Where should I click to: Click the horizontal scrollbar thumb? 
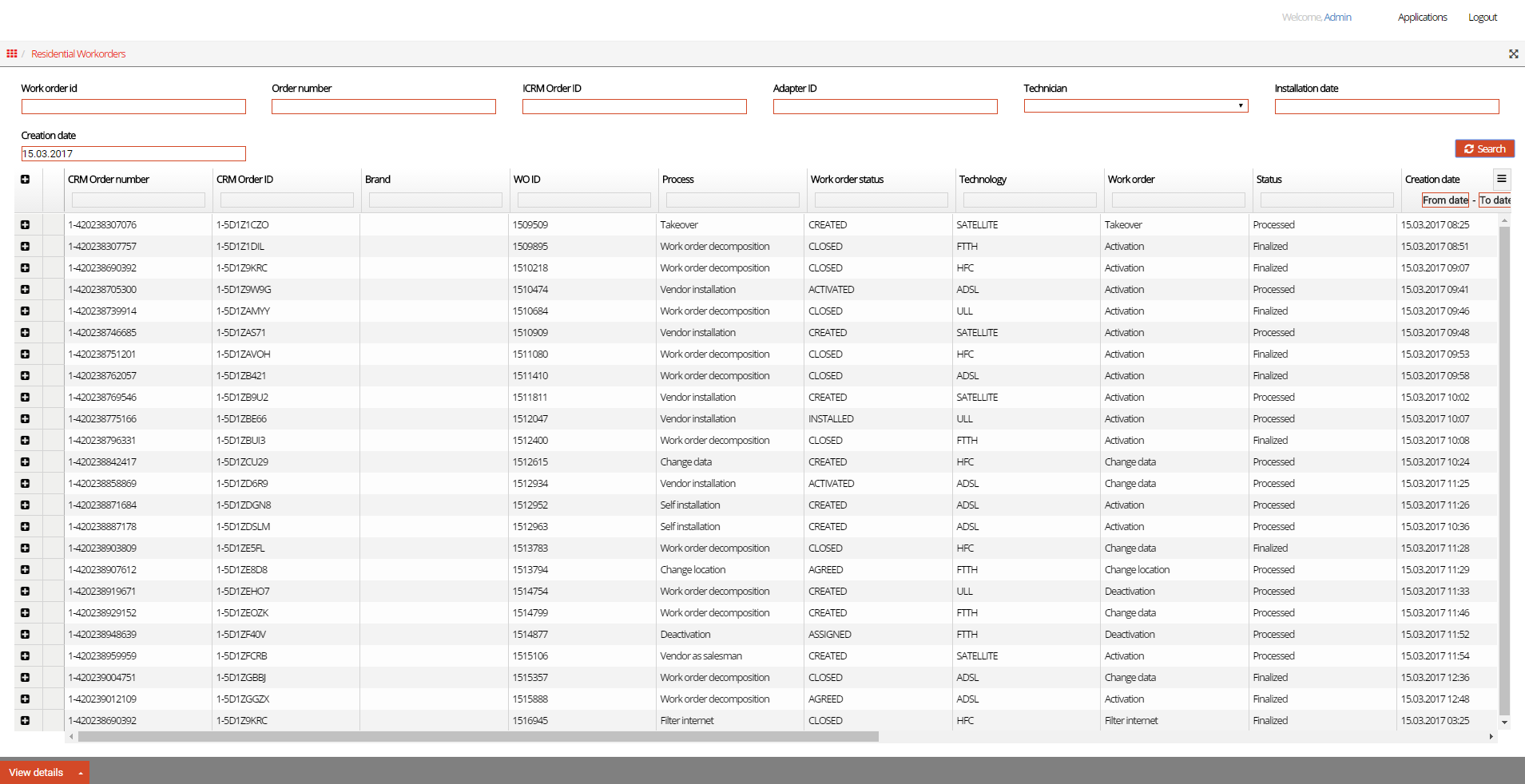(x=479, y=737)
